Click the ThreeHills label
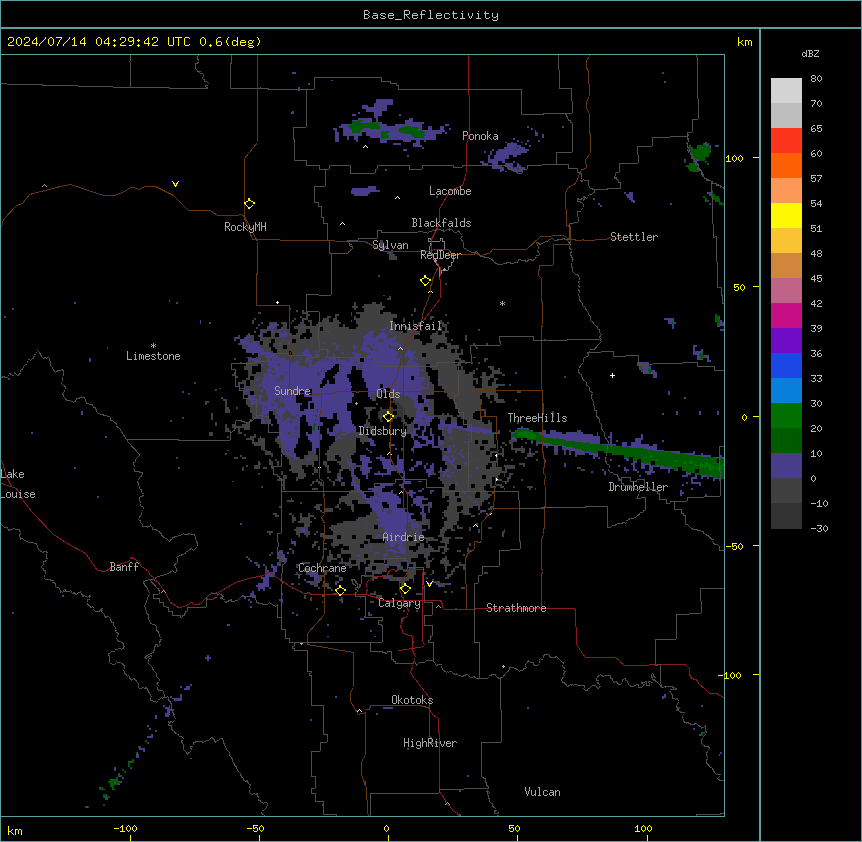This screenshot has height=842, width=862. click(537, 418)
